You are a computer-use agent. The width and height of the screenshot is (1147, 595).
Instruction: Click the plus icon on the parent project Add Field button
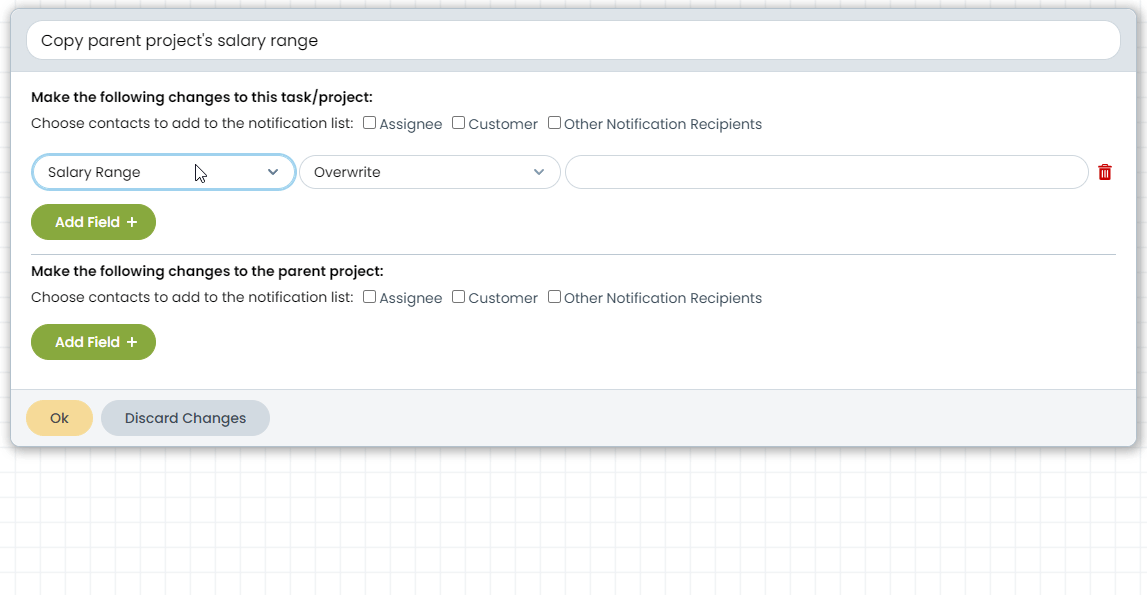coord(132,342)
